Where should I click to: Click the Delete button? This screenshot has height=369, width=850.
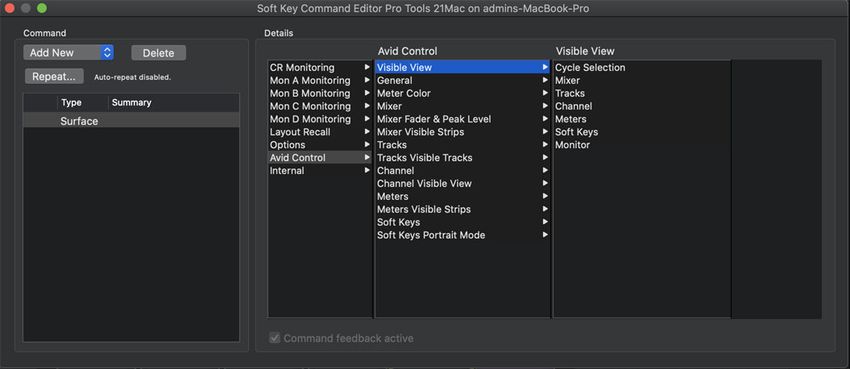tap(158, 53)
